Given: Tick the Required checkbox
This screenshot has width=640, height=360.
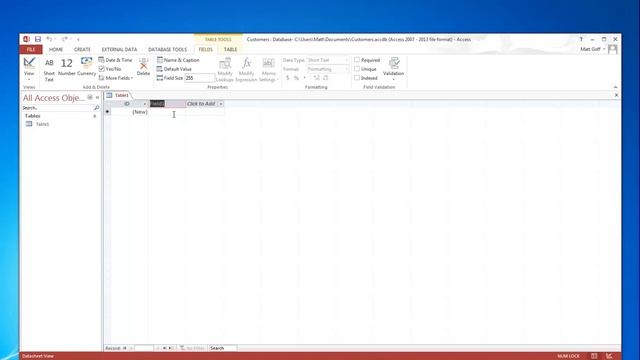Looking at the screenshot, I should point(357,60).
